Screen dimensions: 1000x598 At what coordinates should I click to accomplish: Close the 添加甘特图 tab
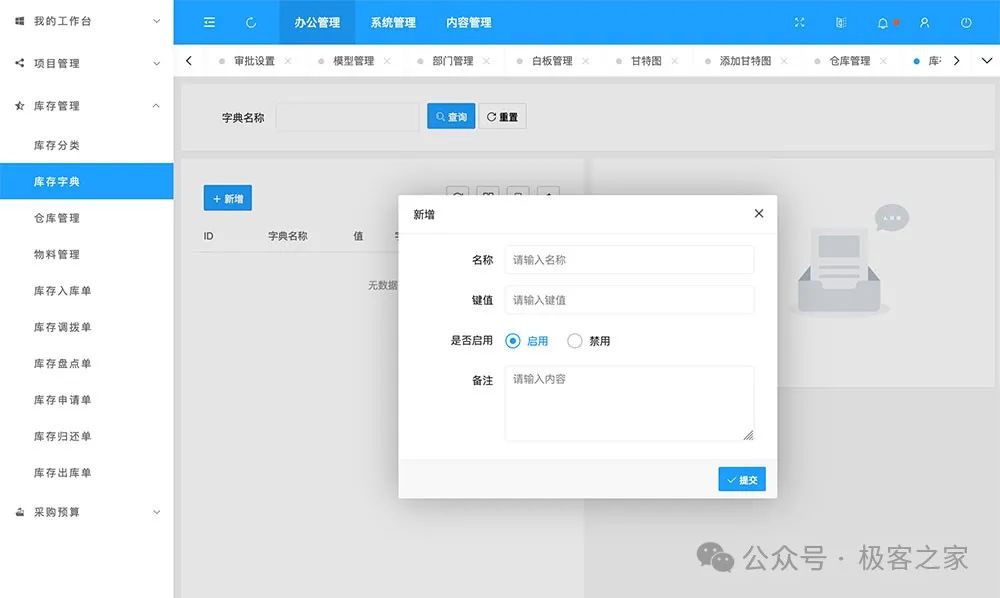(x=784, y=61)
